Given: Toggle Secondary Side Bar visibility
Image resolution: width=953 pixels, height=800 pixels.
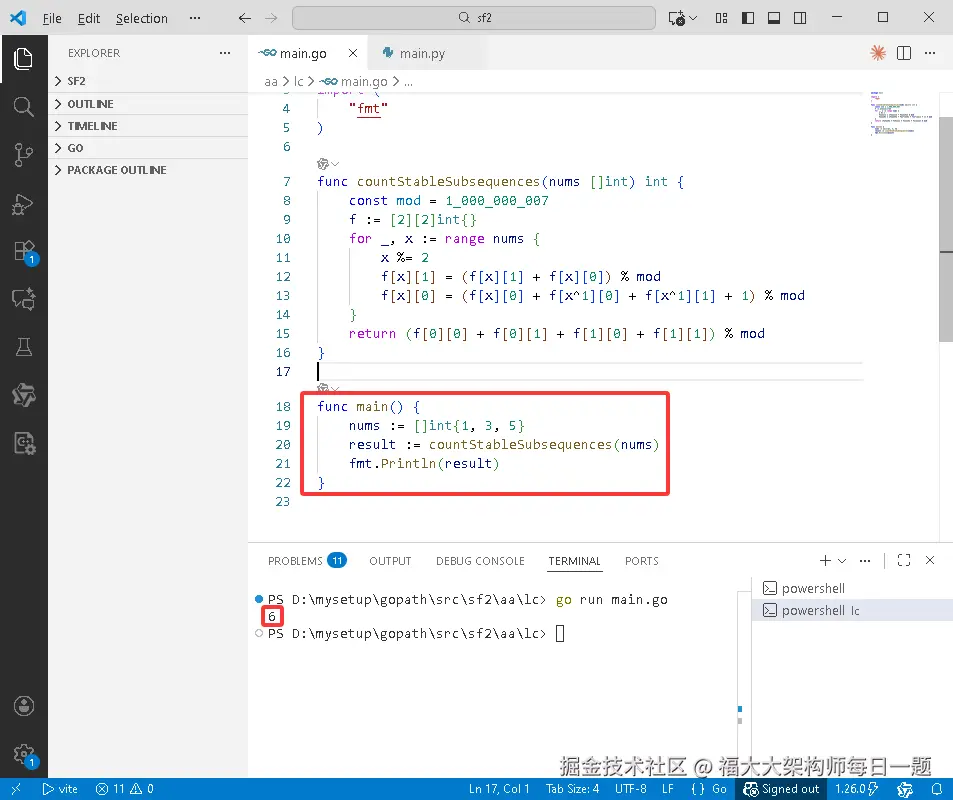Looking at the screenshot, I should click(800, 18).
